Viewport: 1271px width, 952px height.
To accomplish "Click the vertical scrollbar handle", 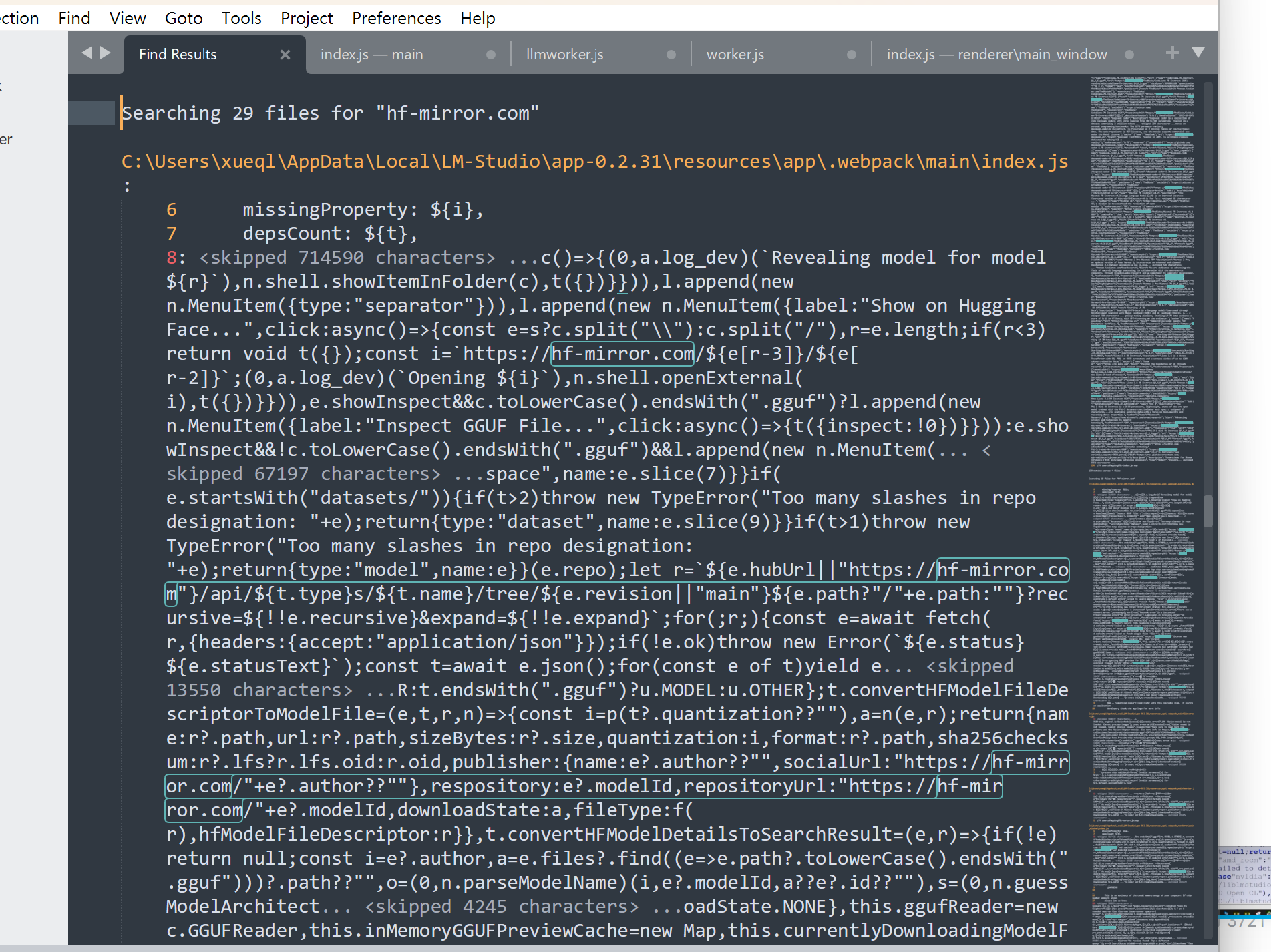I will coord(1208,511).
